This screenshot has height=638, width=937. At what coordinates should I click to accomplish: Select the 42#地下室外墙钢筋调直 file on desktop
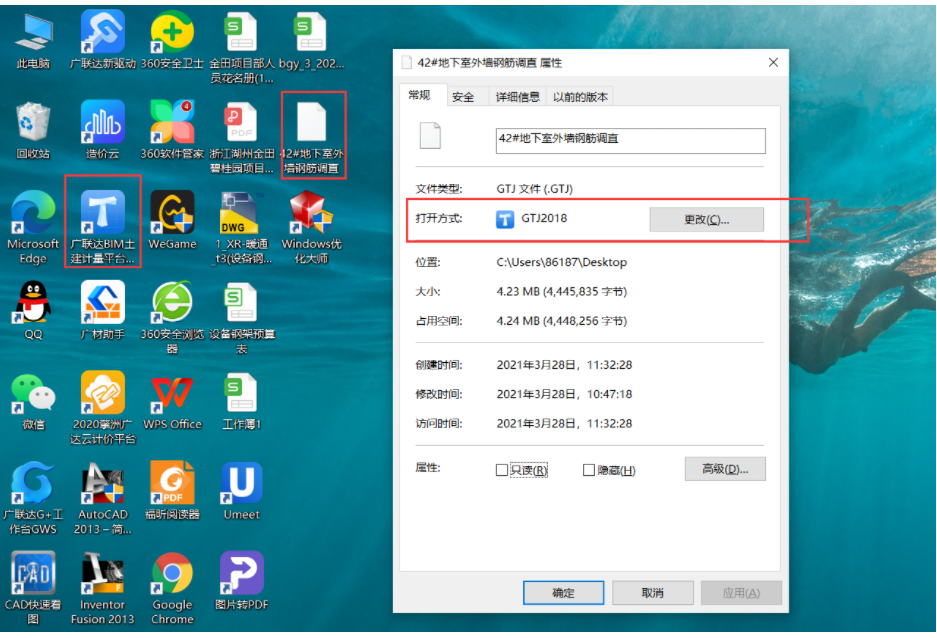(312, 137)
